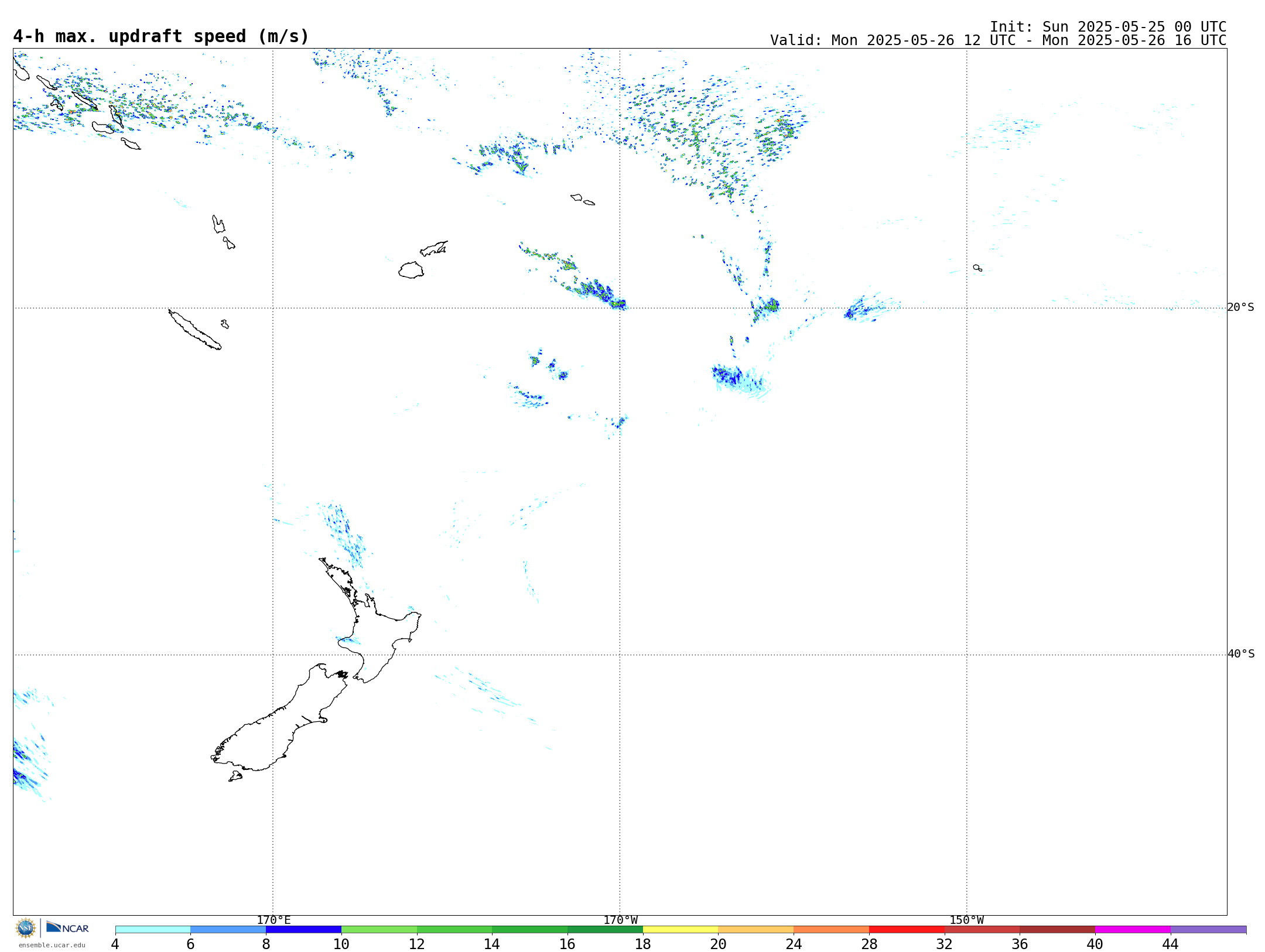
Task: Click the colorbar tick label '36'
Action: point(1020,944)
